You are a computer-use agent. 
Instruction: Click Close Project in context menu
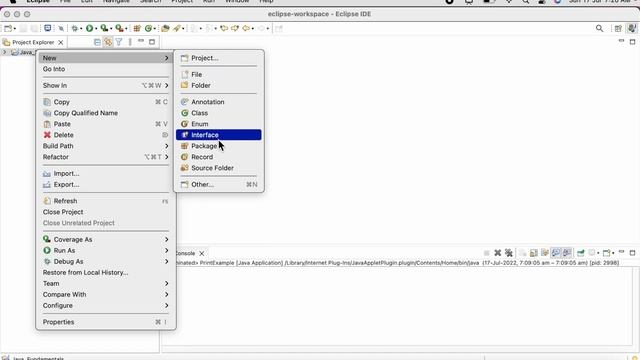point(105,212)
